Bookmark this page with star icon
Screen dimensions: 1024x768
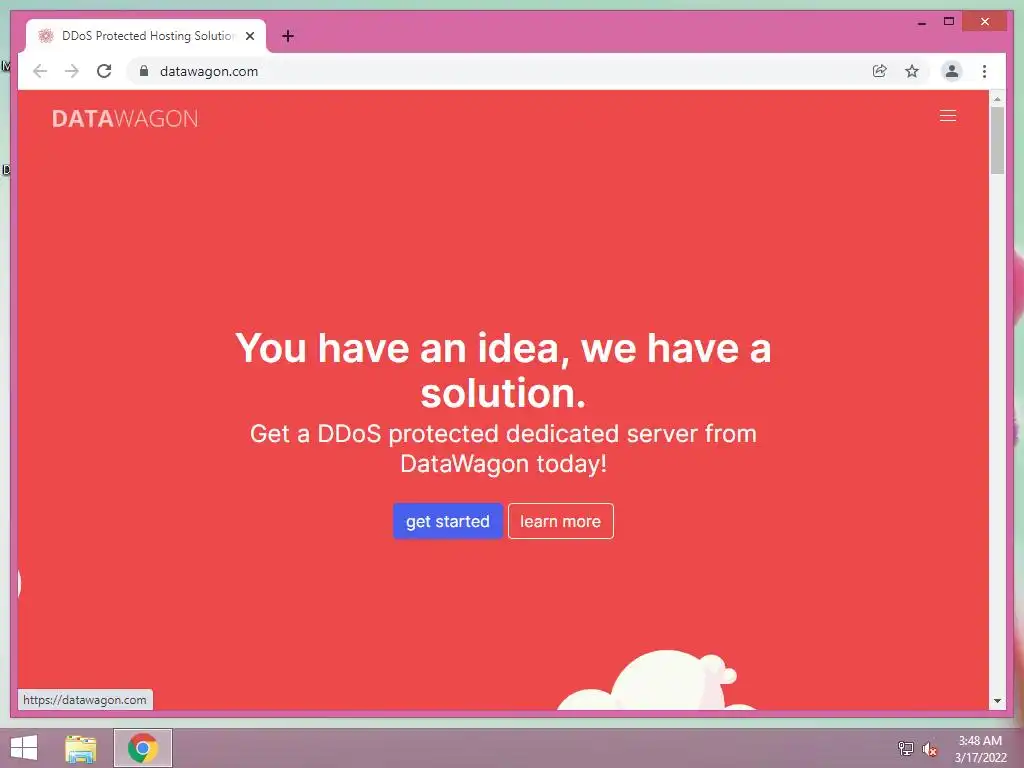912,71
